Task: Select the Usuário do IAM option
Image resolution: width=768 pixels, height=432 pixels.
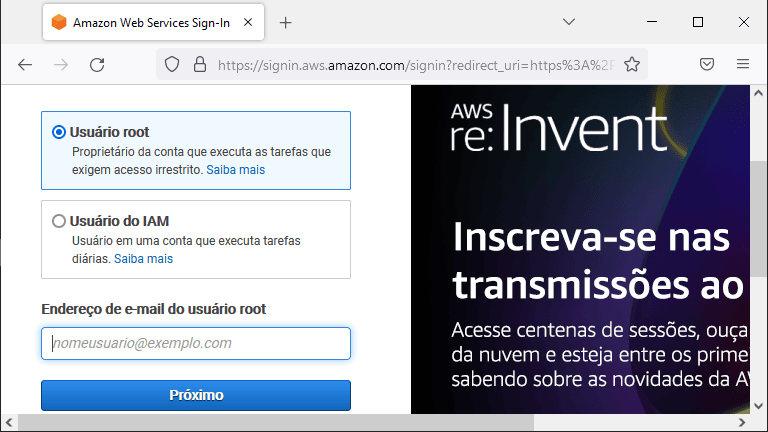Action: 59,221
